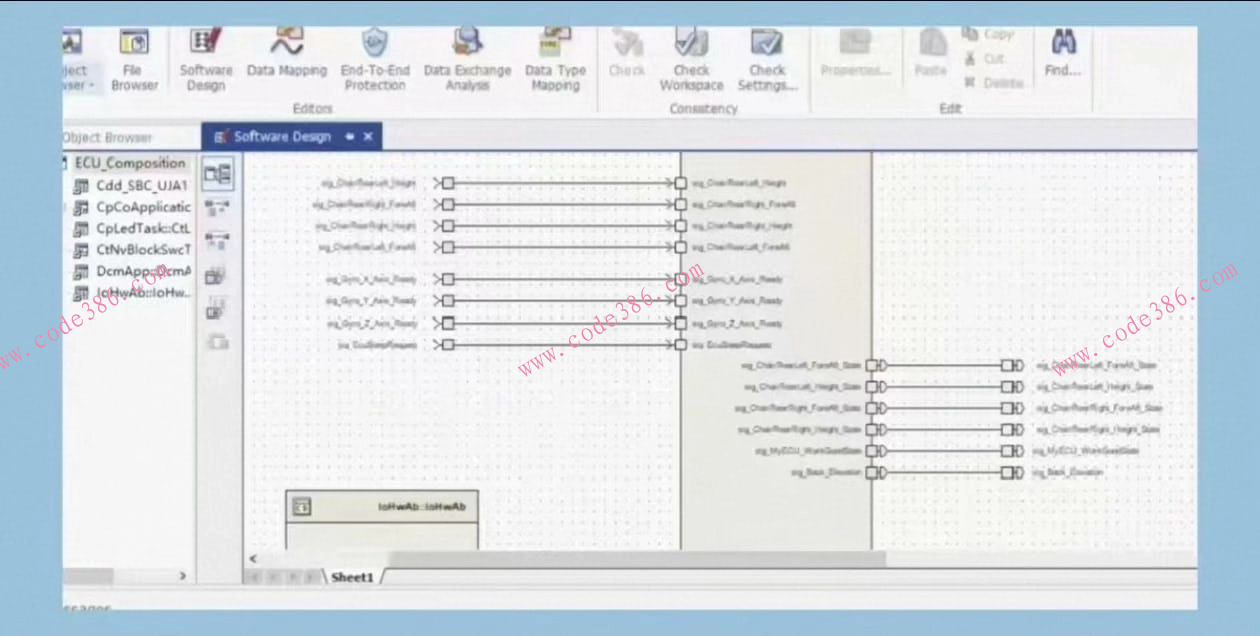Open the Data Type Mapping editor
This screenshot has width=1260, height=636.
[555, 60]
